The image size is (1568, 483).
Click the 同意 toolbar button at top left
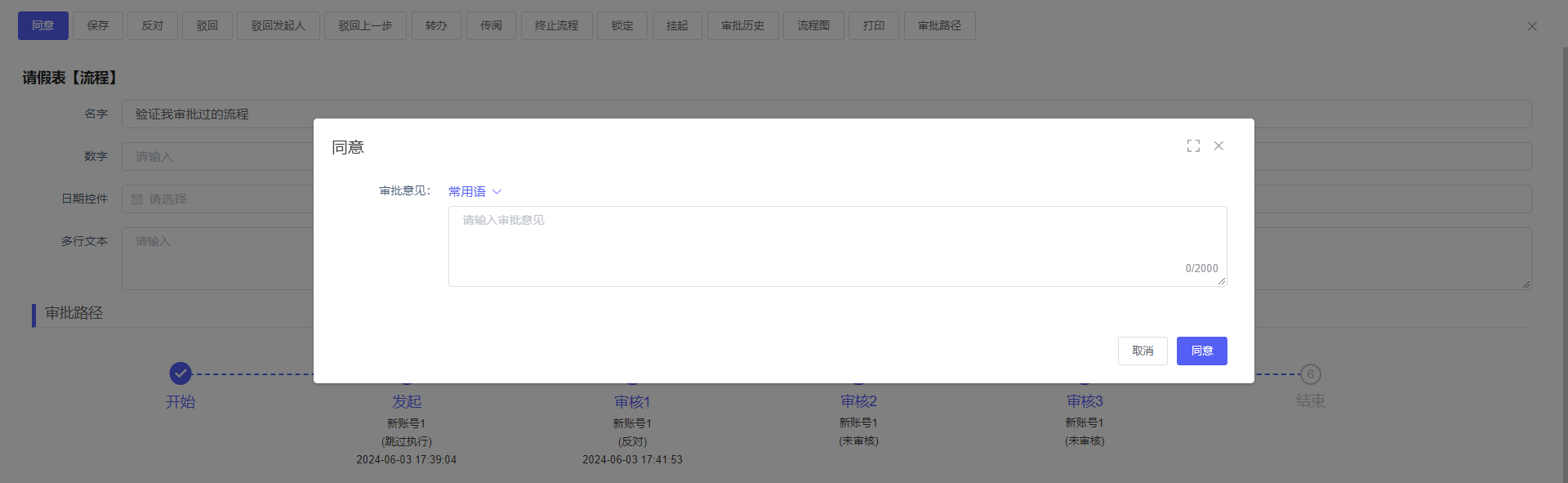tap(43, 26)
